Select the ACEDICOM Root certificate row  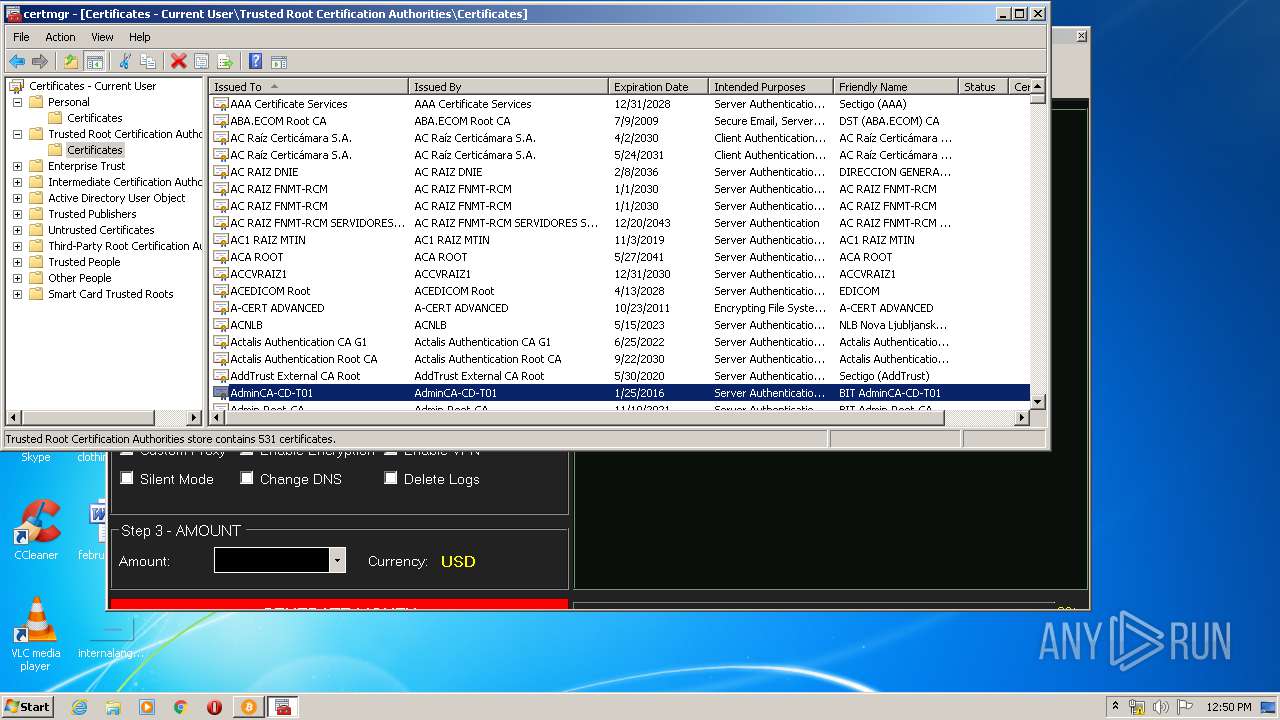(620, 291)
